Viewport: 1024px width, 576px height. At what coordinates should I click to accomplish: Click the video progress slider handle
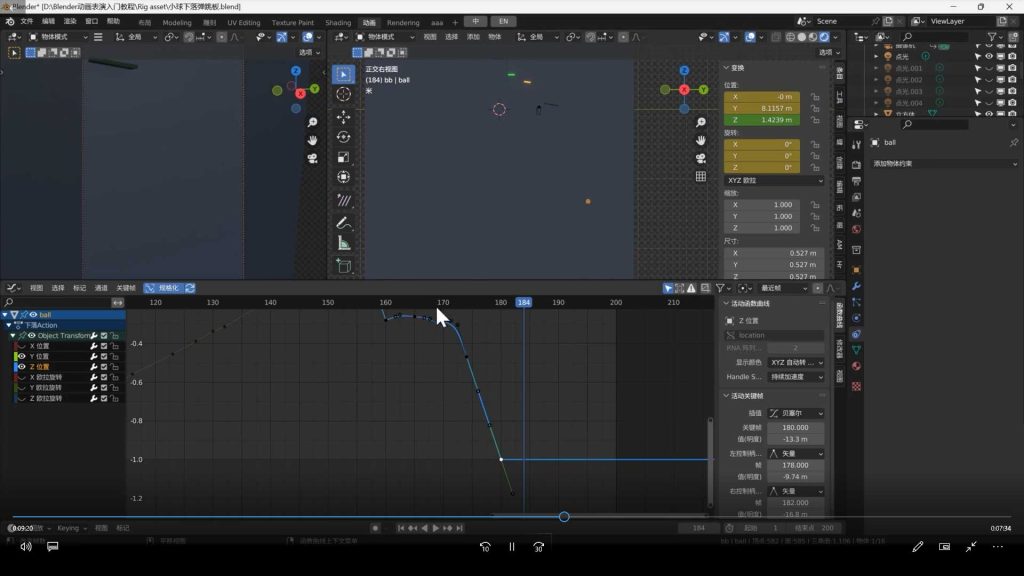[x=564, y=517]
